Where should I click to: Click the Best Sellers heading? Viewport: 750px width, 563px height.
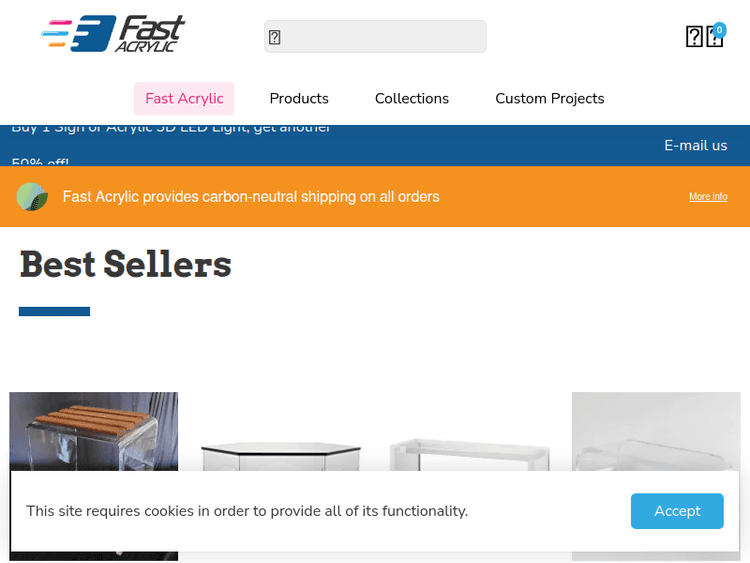(125, 264)
